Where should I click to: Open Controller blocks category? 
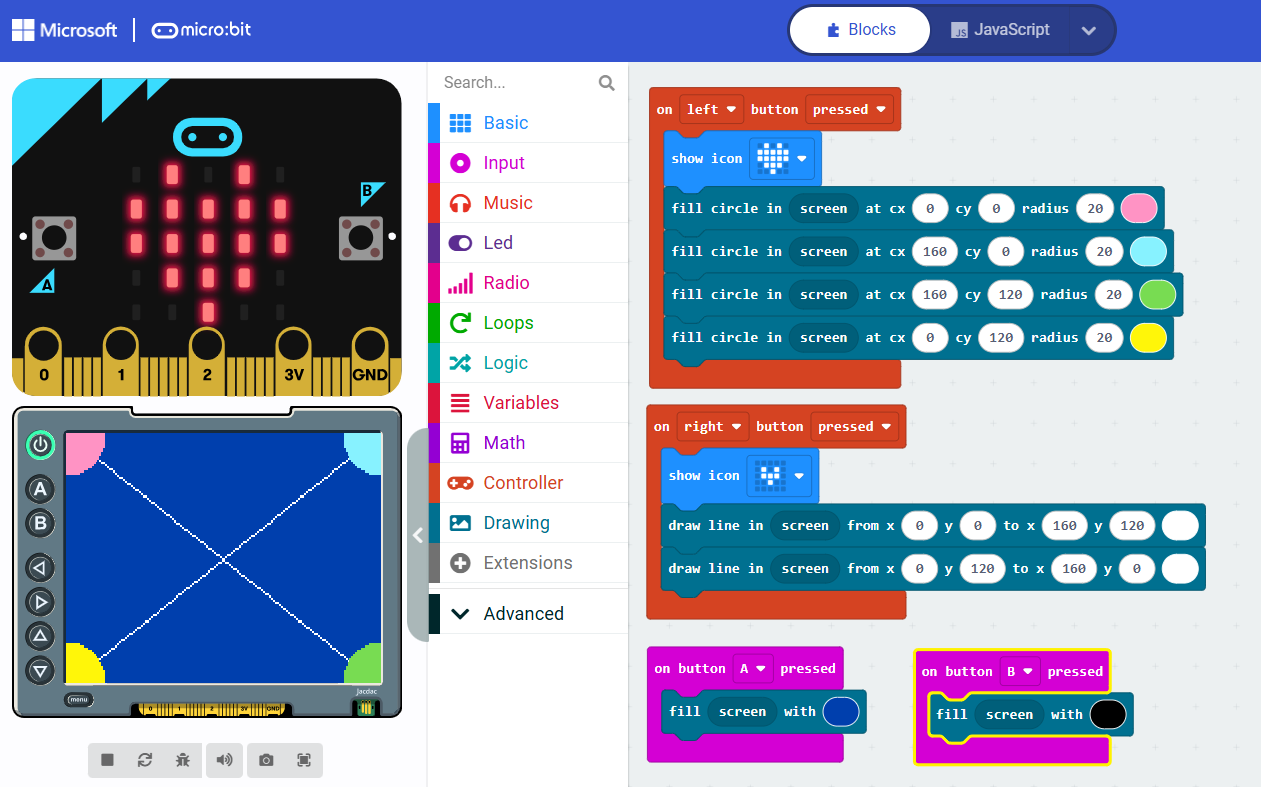coord(528,483)
